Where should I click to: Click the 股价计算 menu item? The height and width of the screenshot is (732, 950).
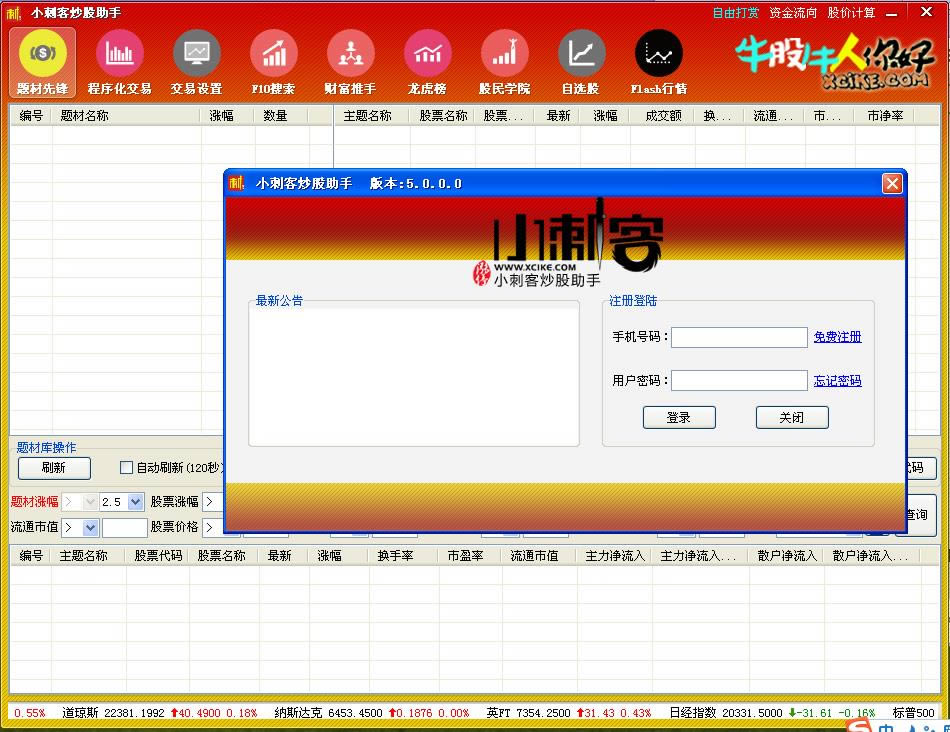click(851, 13)
